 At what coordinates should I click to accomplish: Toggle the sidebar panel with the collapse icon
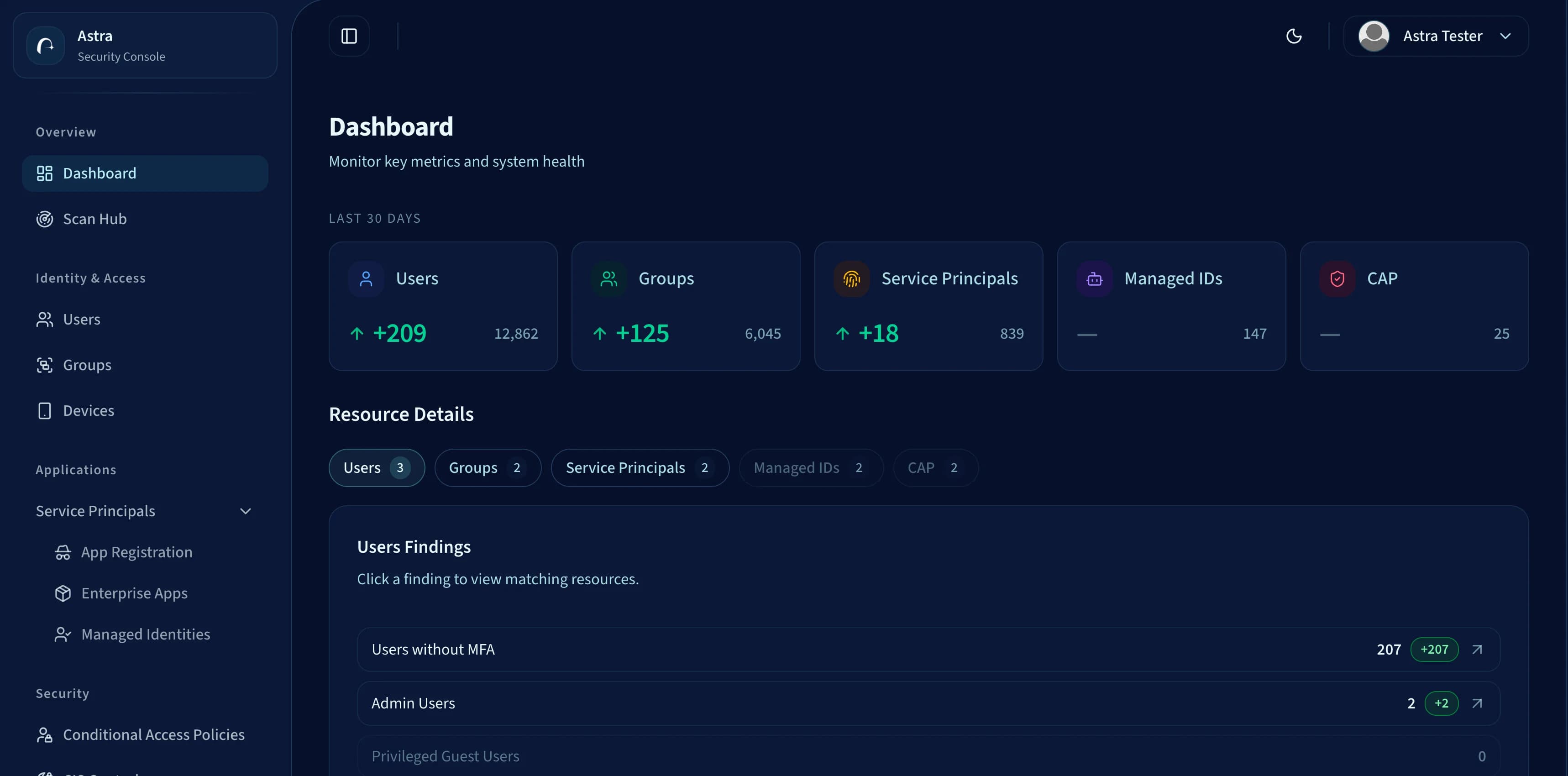349,35
